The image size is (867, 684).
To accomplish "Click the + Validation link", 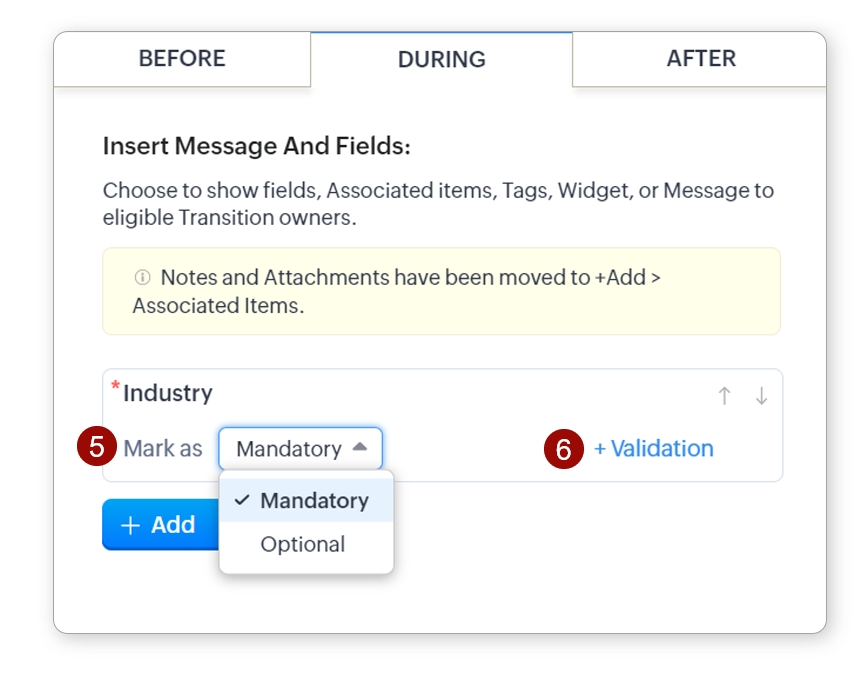I will [x=654, y=449].
